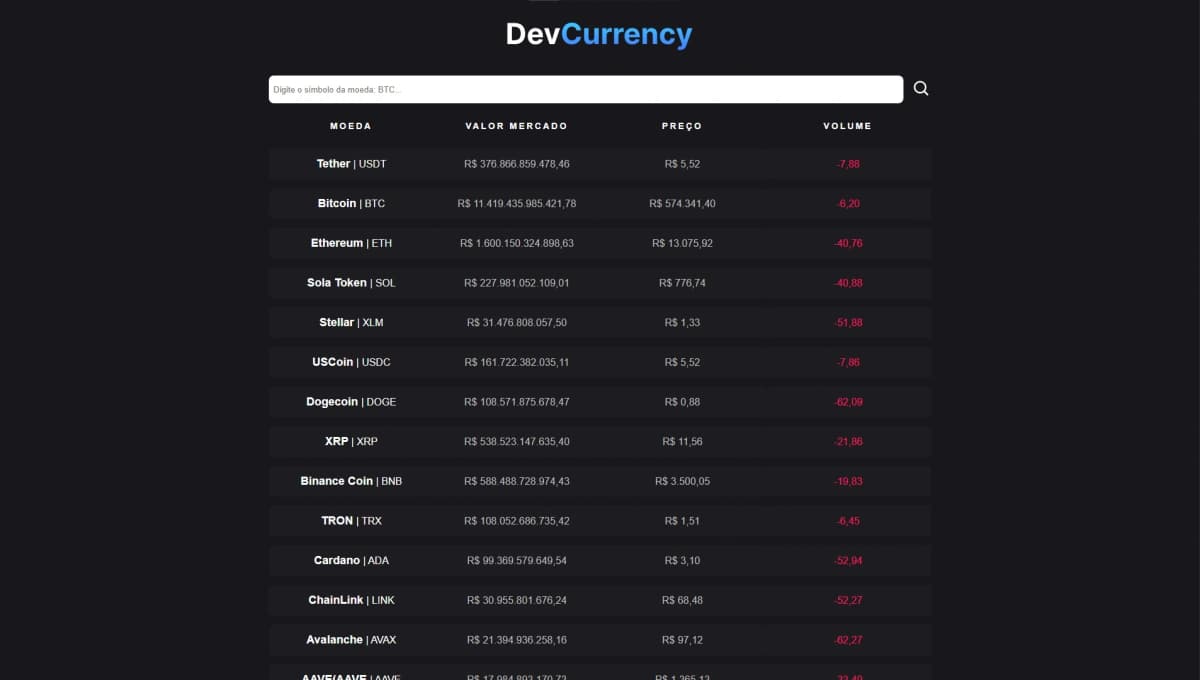Click Avalanche price R$ 97,12

click(x=682, y=640)
